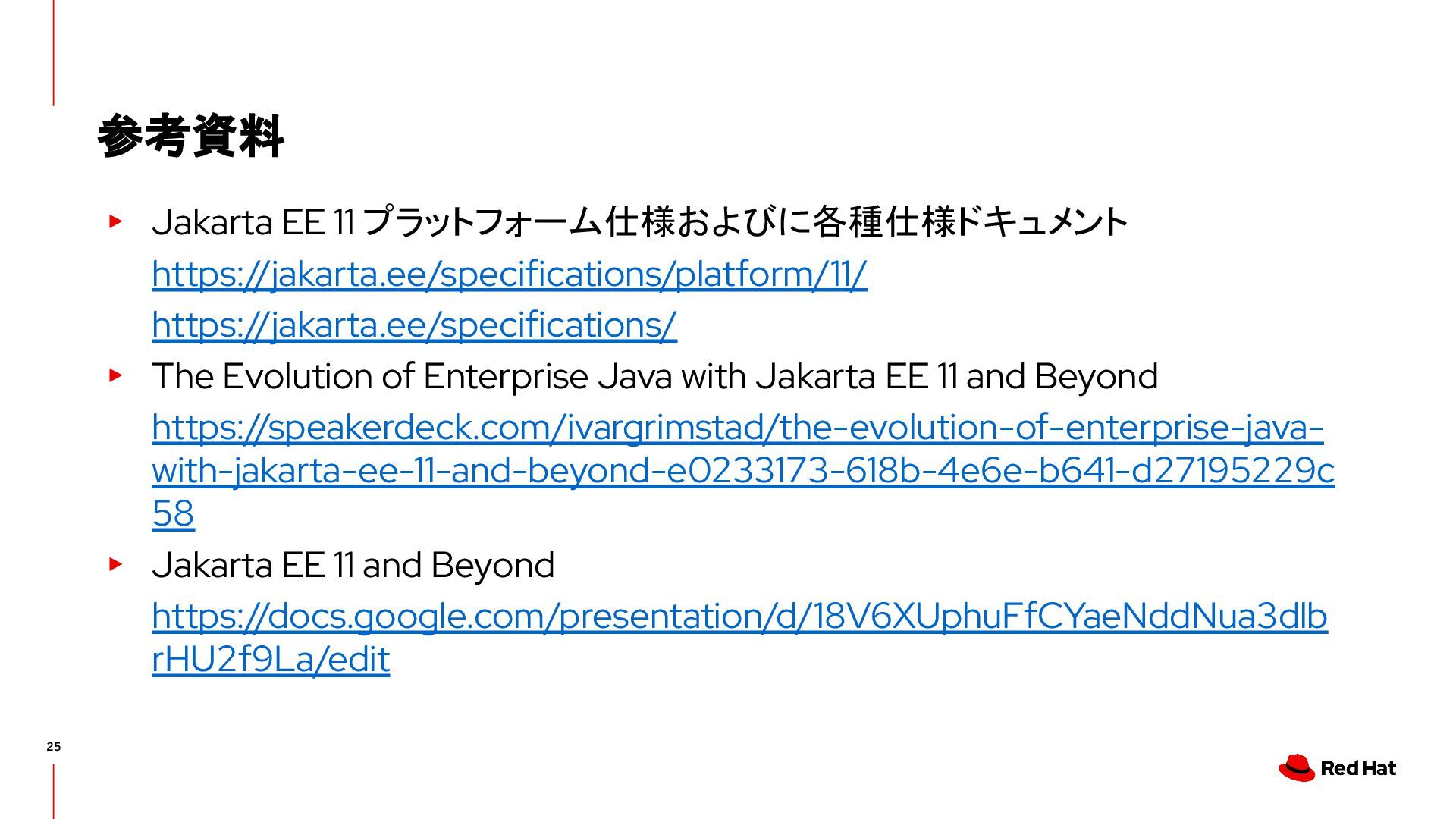The image size is (1456, 819).
Task: Select the Jakarta EE 11 and Beyond heading text
Action: tap(353, 565)
